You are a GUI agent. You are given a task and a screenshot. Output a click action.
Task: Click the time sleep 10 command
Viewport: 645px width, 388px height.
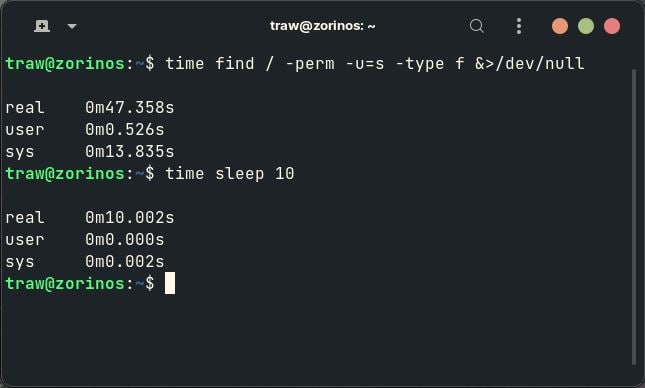(x=230, y=174)
